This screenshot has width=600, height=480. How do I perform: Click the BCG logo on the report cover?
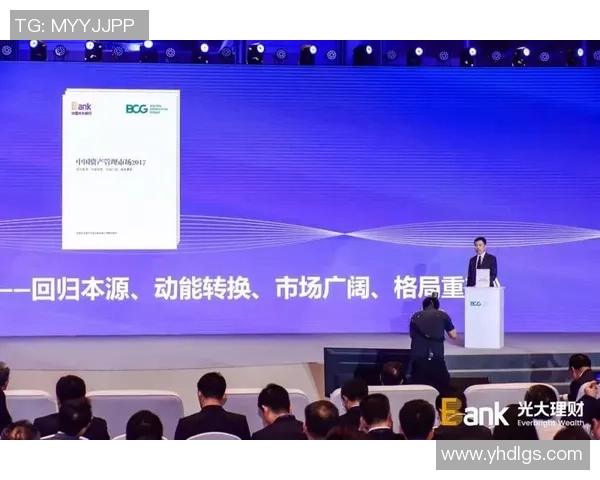[x=137, y=108]
